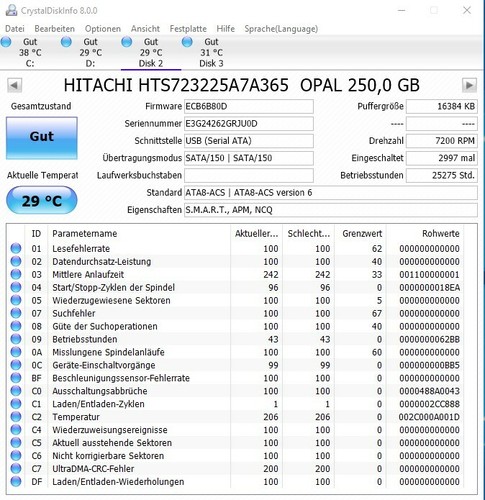Click the Firmware field ECB6B80D

pos(249,106)
